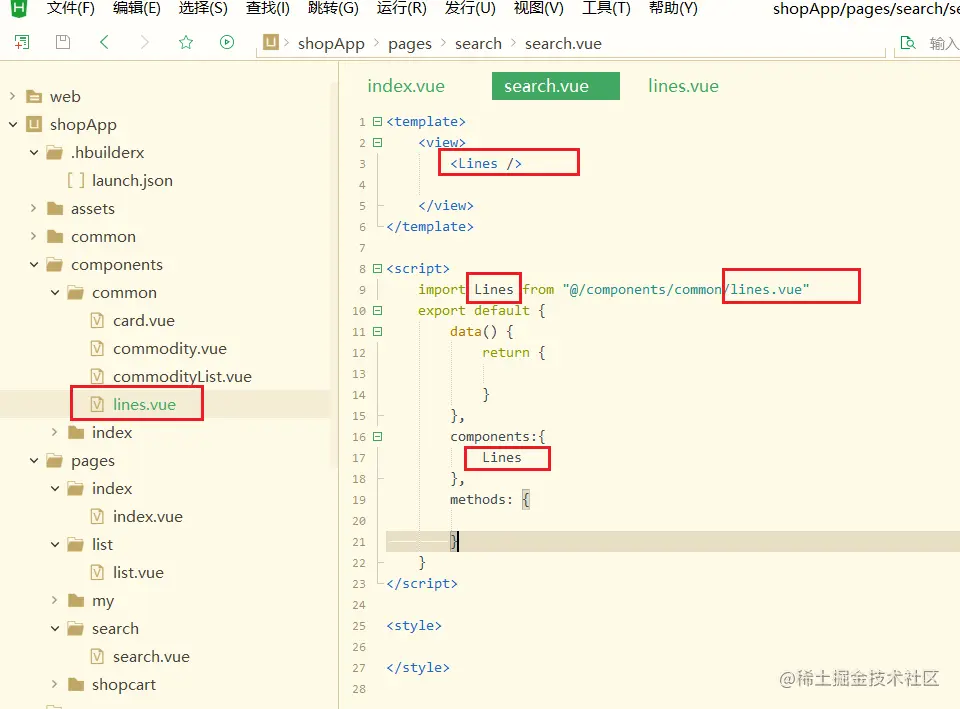
Task: Open the 工具(T) menu
Action: click(606, 9)
